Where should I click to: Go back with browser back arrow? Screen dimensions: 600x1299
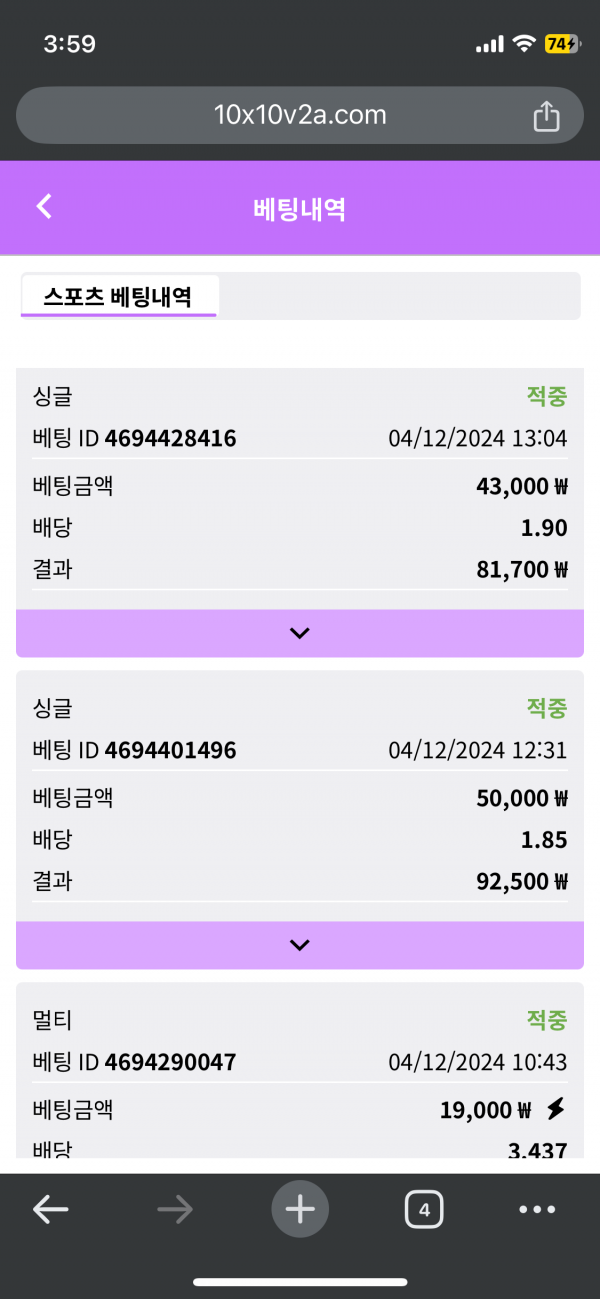click(50, 1210)
